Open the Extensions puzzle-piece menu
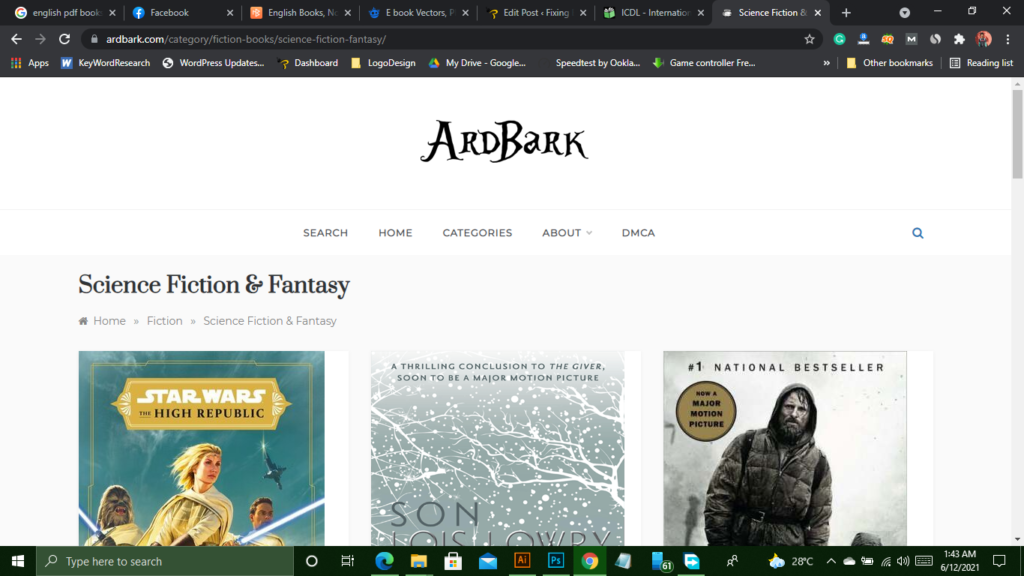 pyautogui.click(x=959, y=39)
